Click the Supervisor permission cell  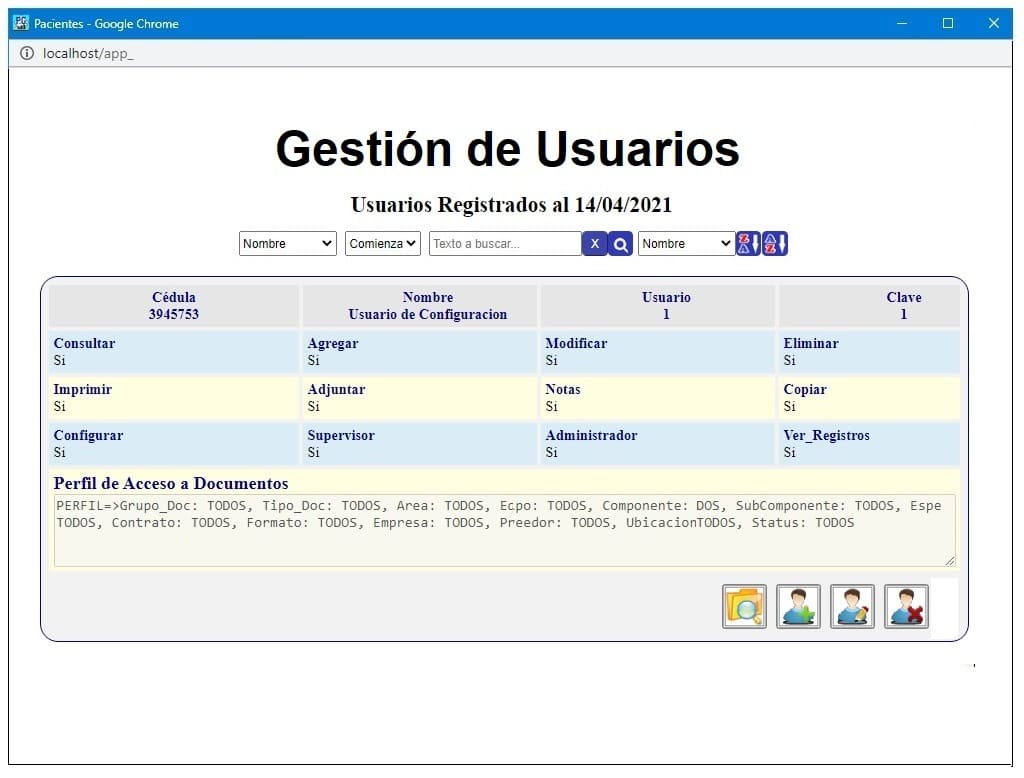tap(420, 444)
